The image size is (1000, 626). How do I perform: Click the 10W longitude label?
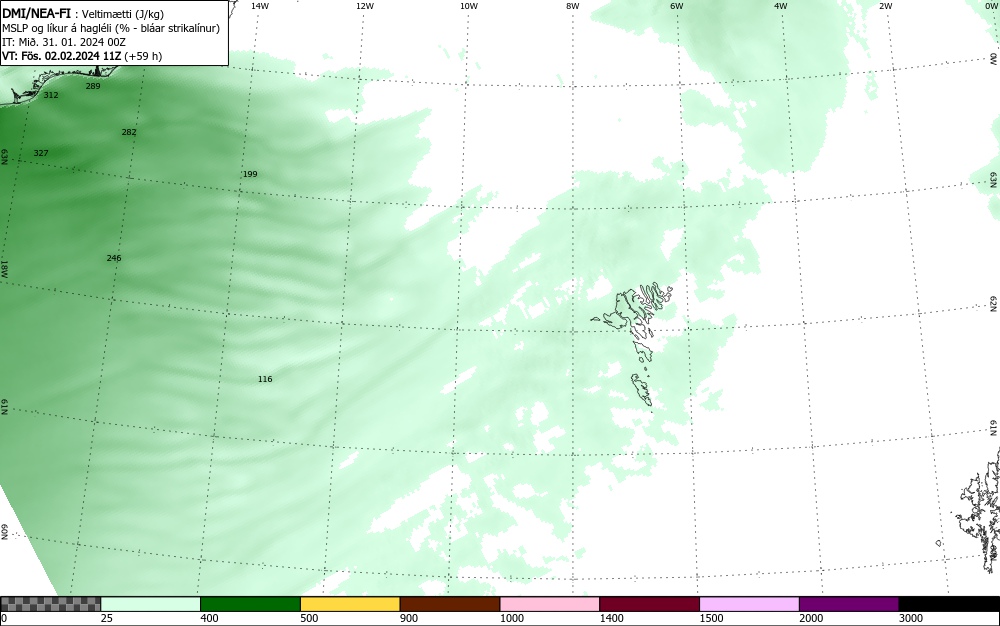[x=469, y=6]
